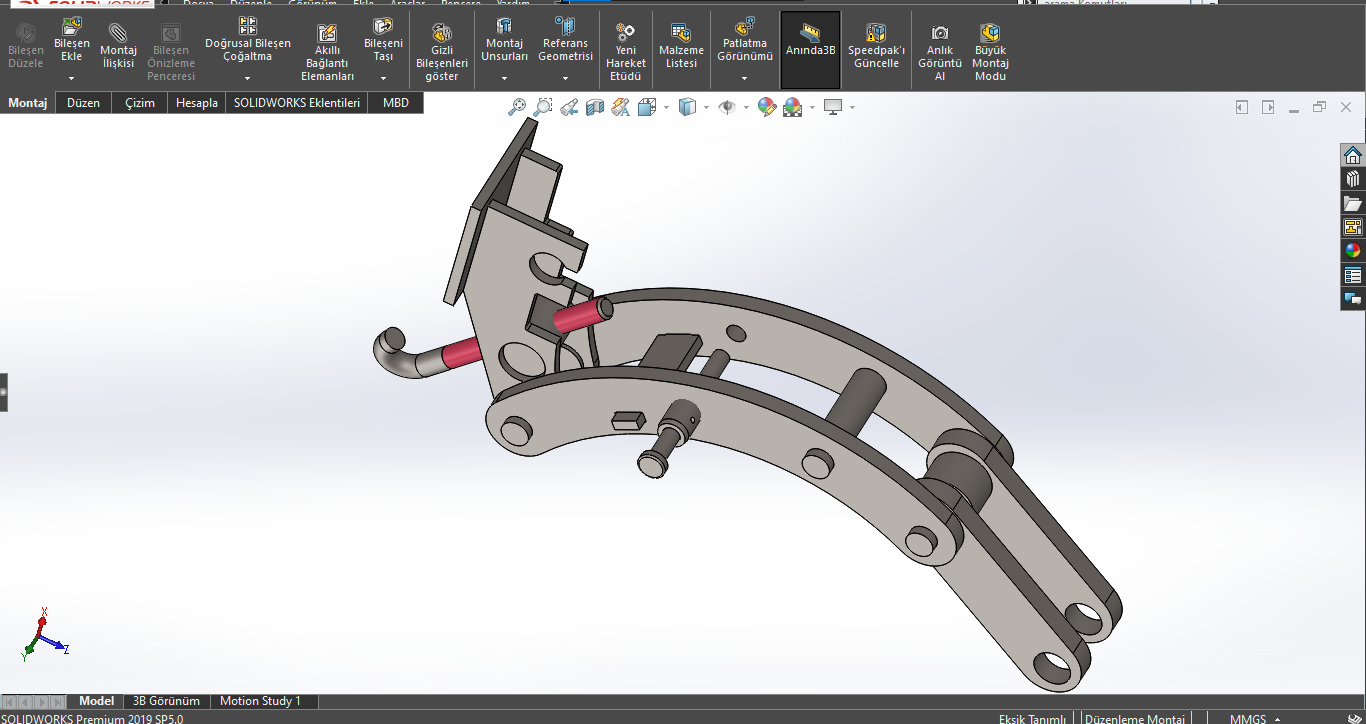Expand the Patlatma Görünümü dropdown arrow
The height and width of the screenshot is (724, 1366).
(745, 78)
